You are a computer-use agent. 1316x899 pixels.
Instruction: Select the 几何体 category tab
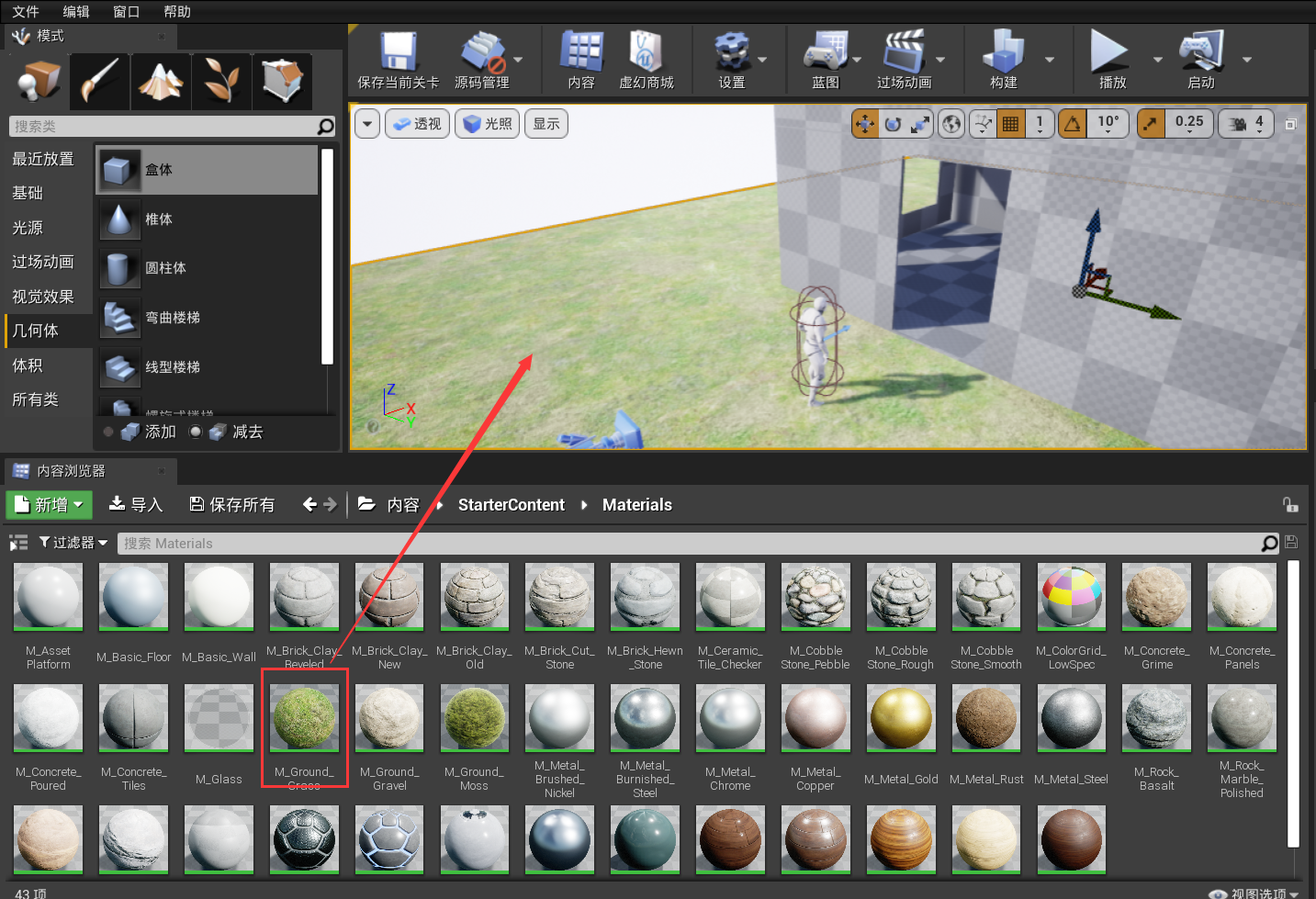click(x=49, y=331)
